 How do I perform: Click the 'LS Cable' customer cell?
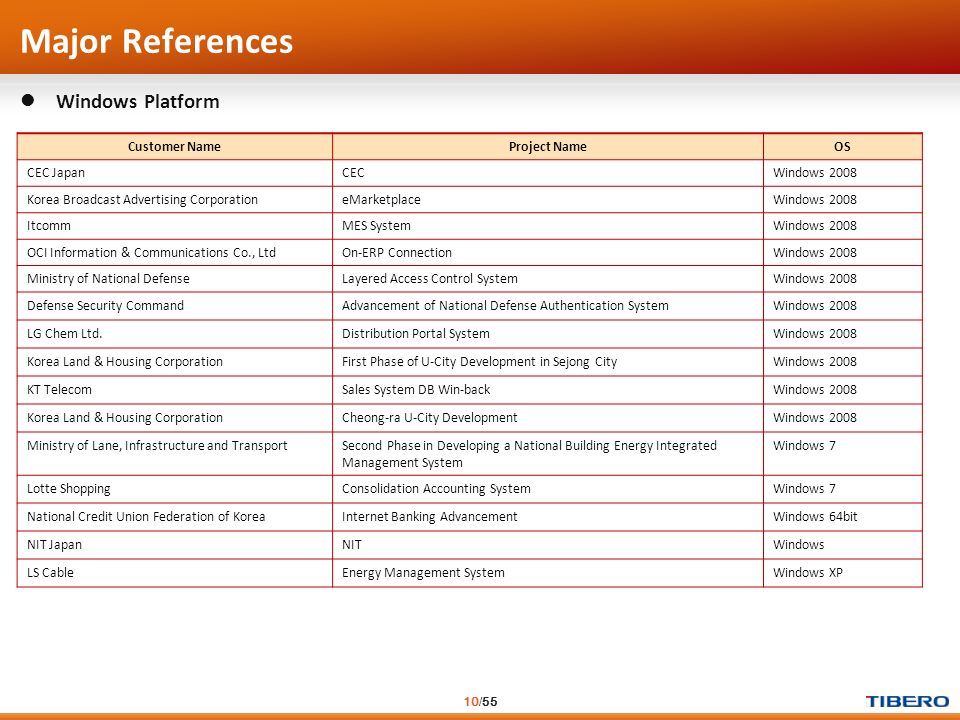pyautogui.click(x=174, y=572)
